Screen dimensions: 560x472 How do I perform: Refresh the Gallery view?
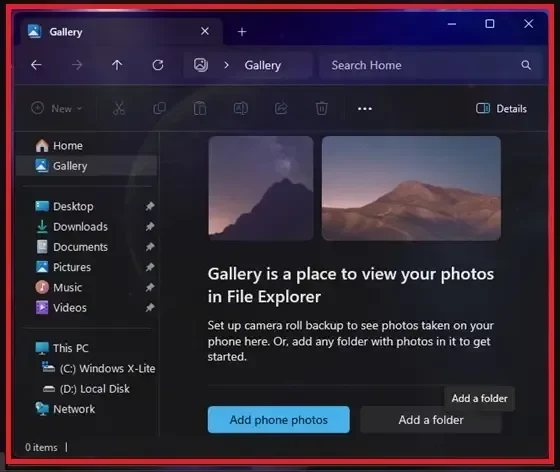pyautogui.click(x=158, y=65)
